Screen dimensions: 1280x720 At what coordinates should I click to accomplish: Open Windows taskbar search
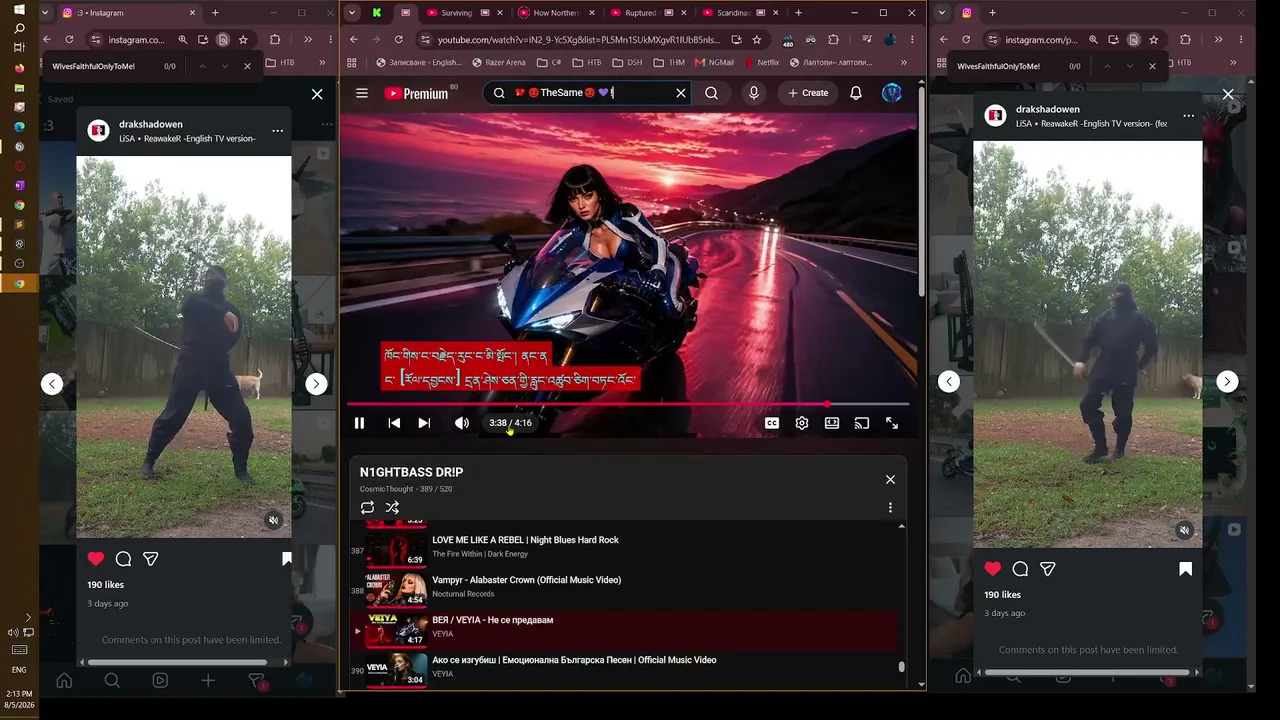tap(19, 29)
